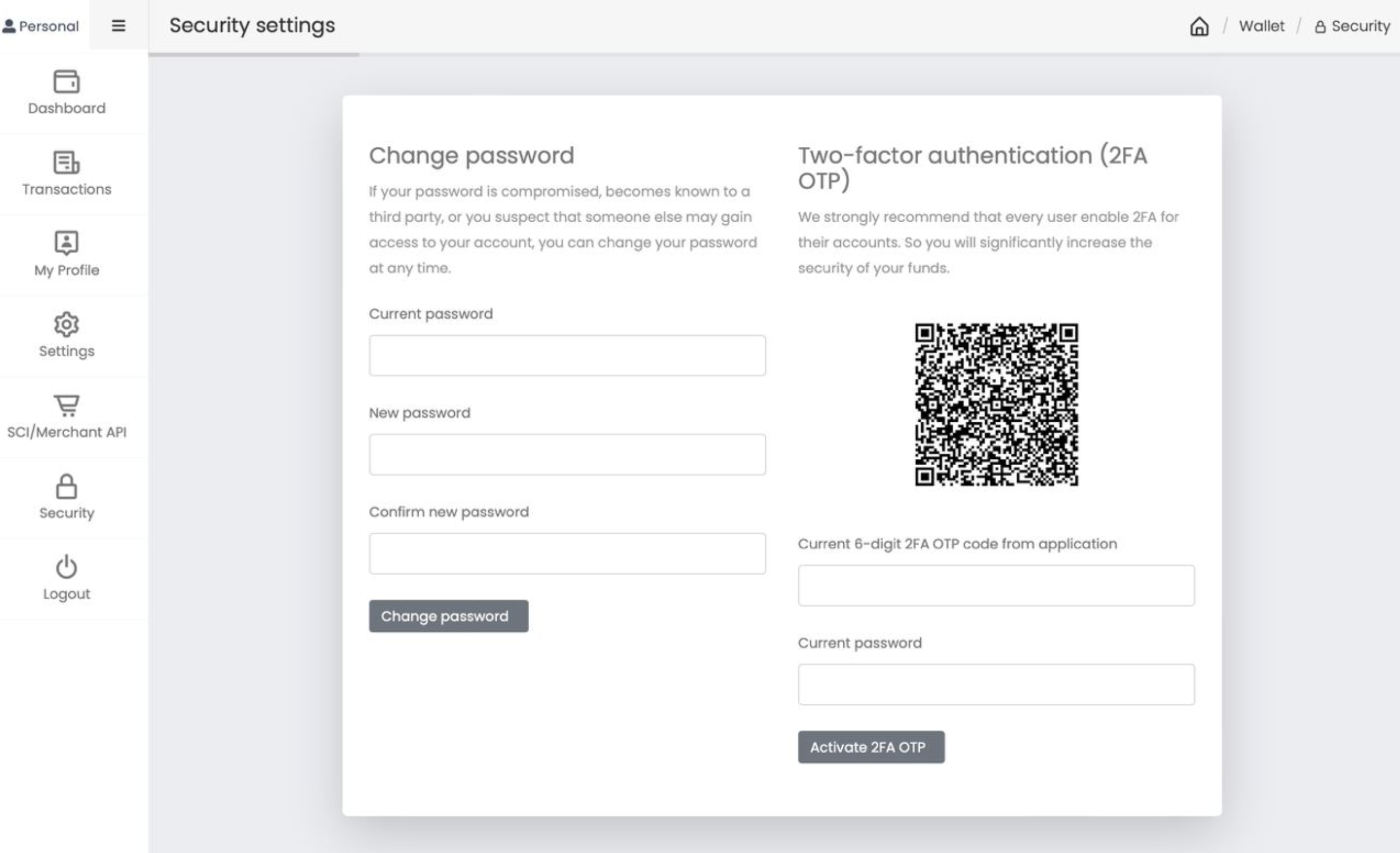Image resolution: width=1400 pixels, height=853 pixels.
Task: Open the Settings gear icon
Action: [x=66, y=324]
